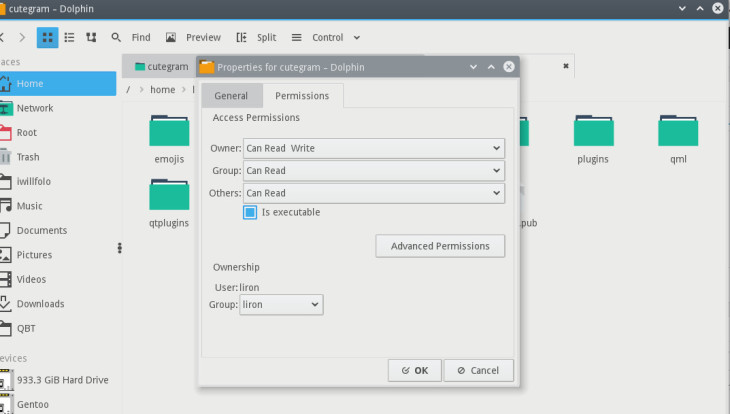Switch to details tree view mode

tap(91, 37)
